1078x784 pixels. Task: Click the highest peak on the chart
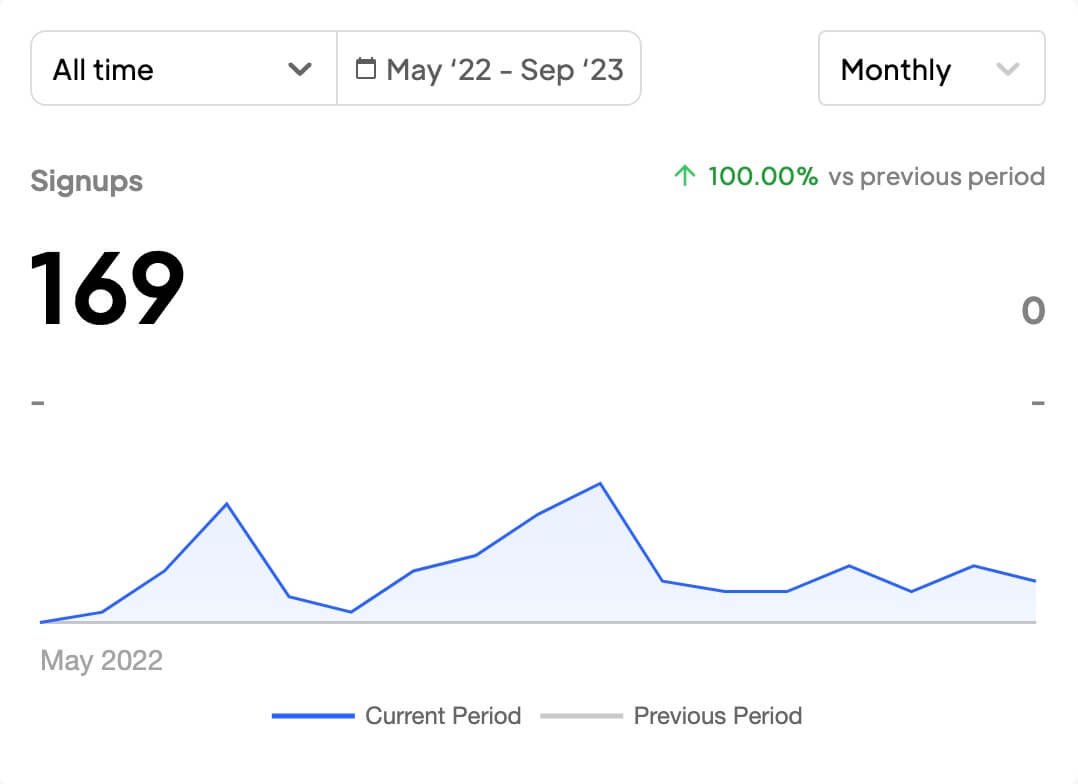600,484
